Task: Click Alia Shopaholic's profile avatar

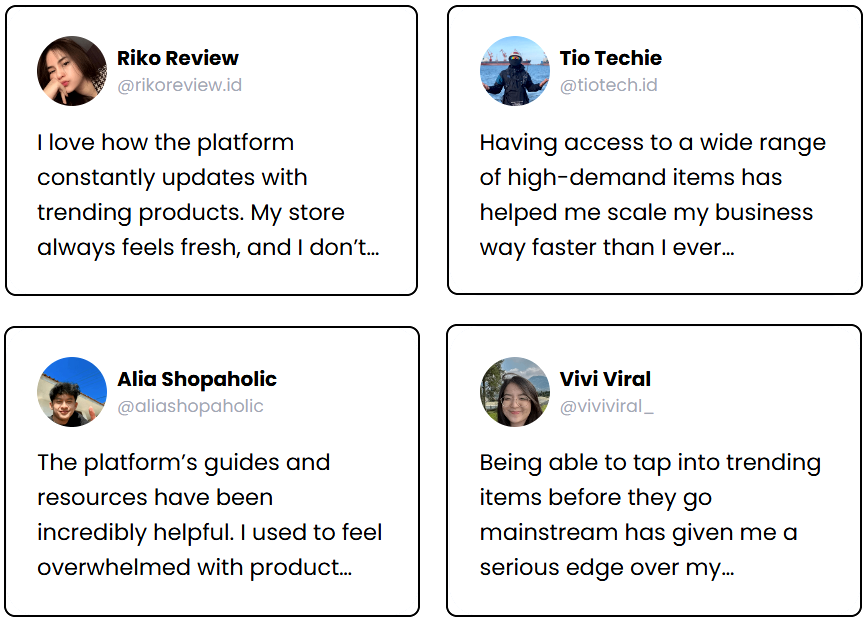Action: point(72,391)
